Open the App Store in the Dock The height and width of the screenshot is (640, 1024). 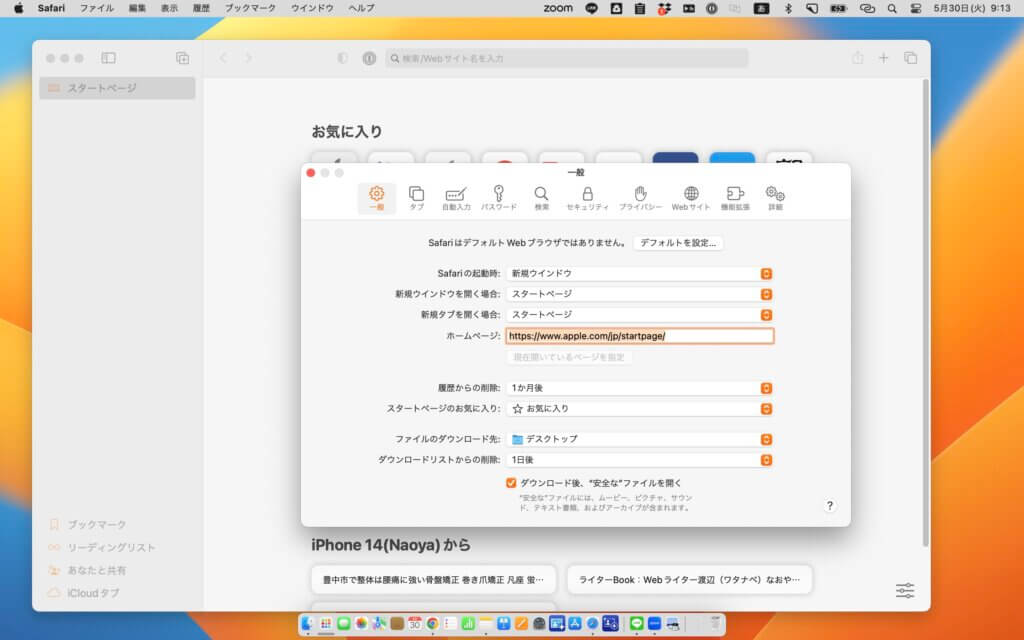click(575, 624)
